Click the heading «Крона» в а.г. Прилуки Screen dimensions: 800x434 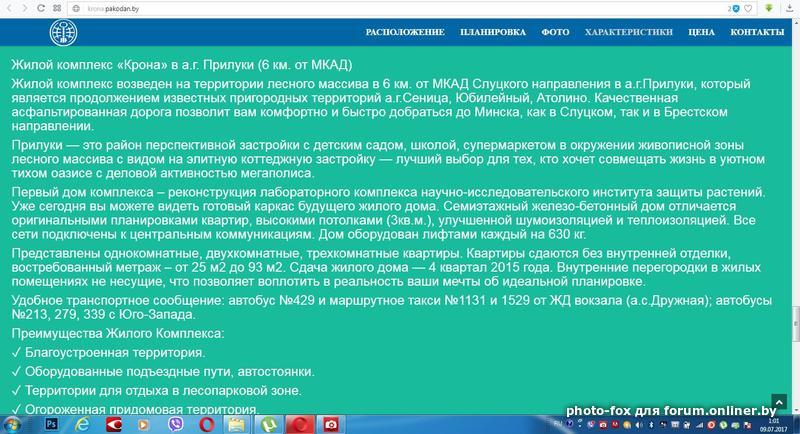181,65
